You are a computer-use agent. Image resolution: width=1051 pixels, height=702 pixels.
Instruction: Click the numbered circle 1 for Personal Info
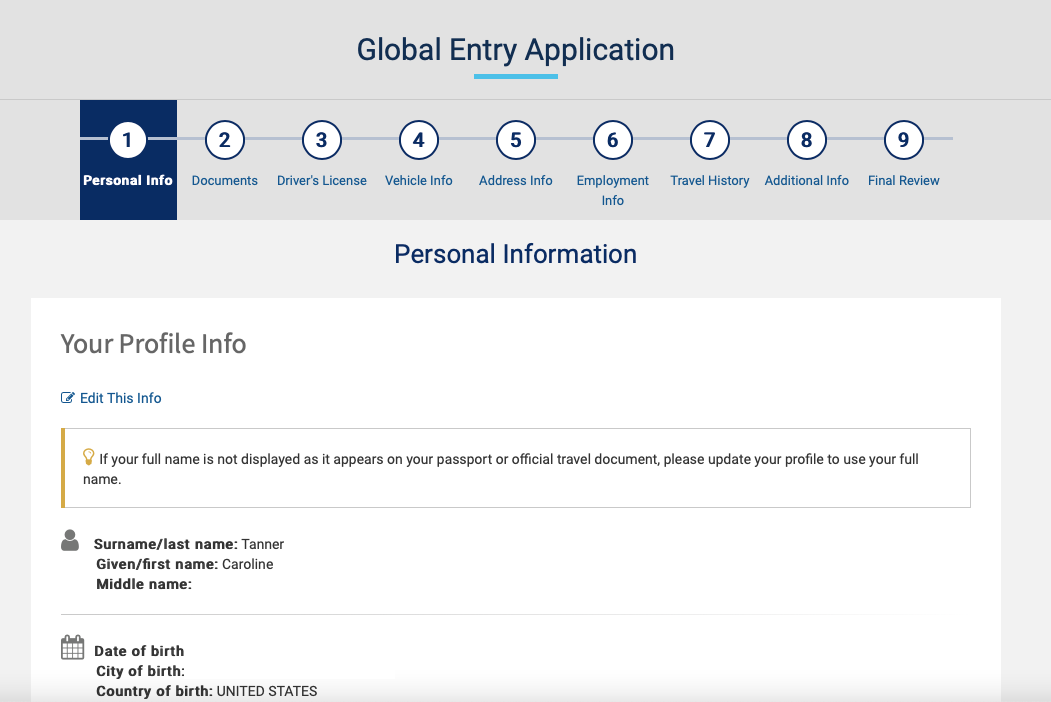(x=127, y=140)
